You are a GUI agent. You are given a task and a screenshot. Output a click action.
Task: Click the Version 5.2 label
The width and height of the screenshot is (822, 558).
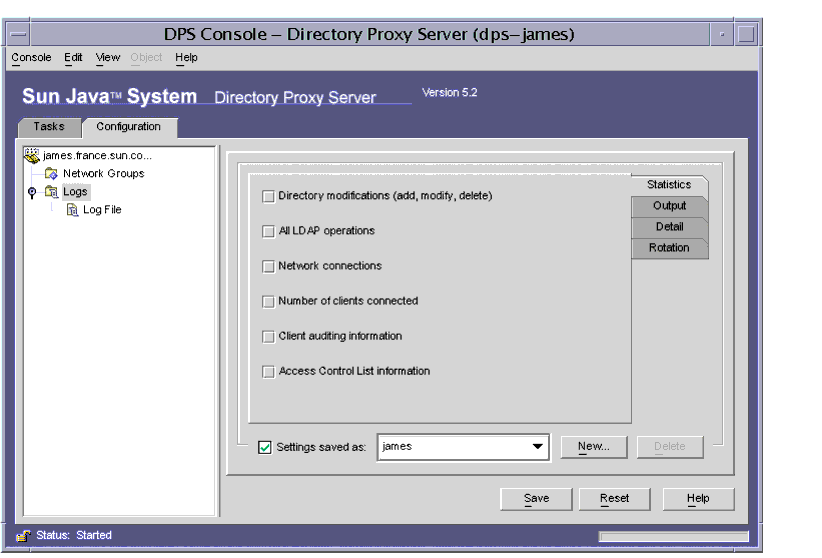tap(450, 93)
